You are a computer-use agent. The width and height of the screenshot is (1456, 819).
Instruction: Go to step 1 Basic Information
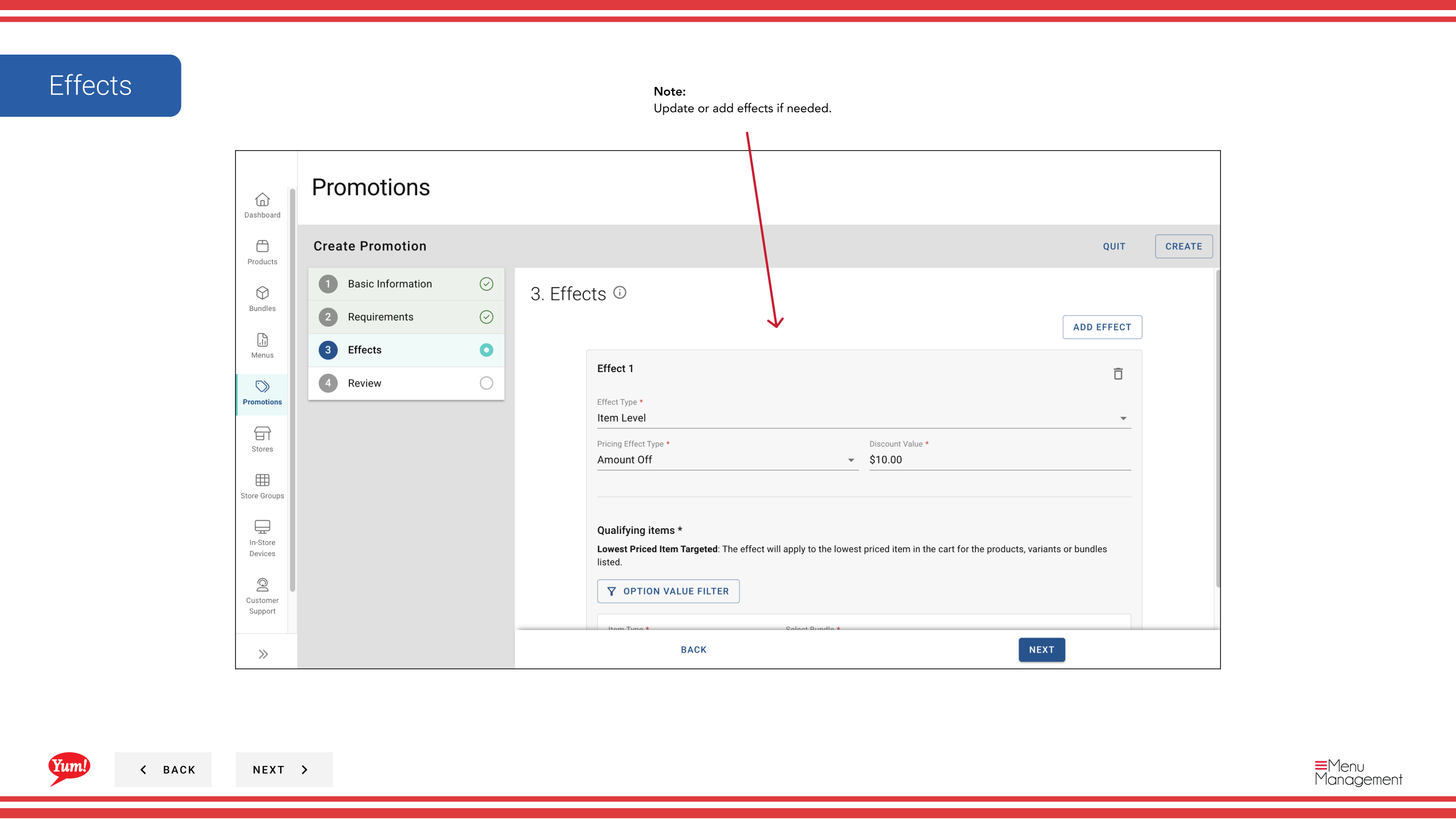click(x=406, y=284)
